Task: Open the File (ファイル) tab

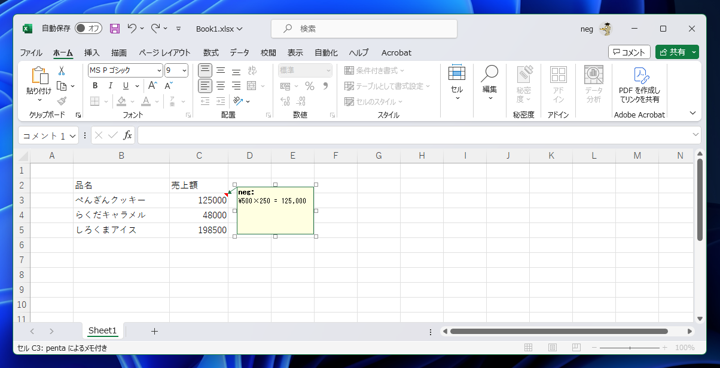Action: (x=31, y=53)
